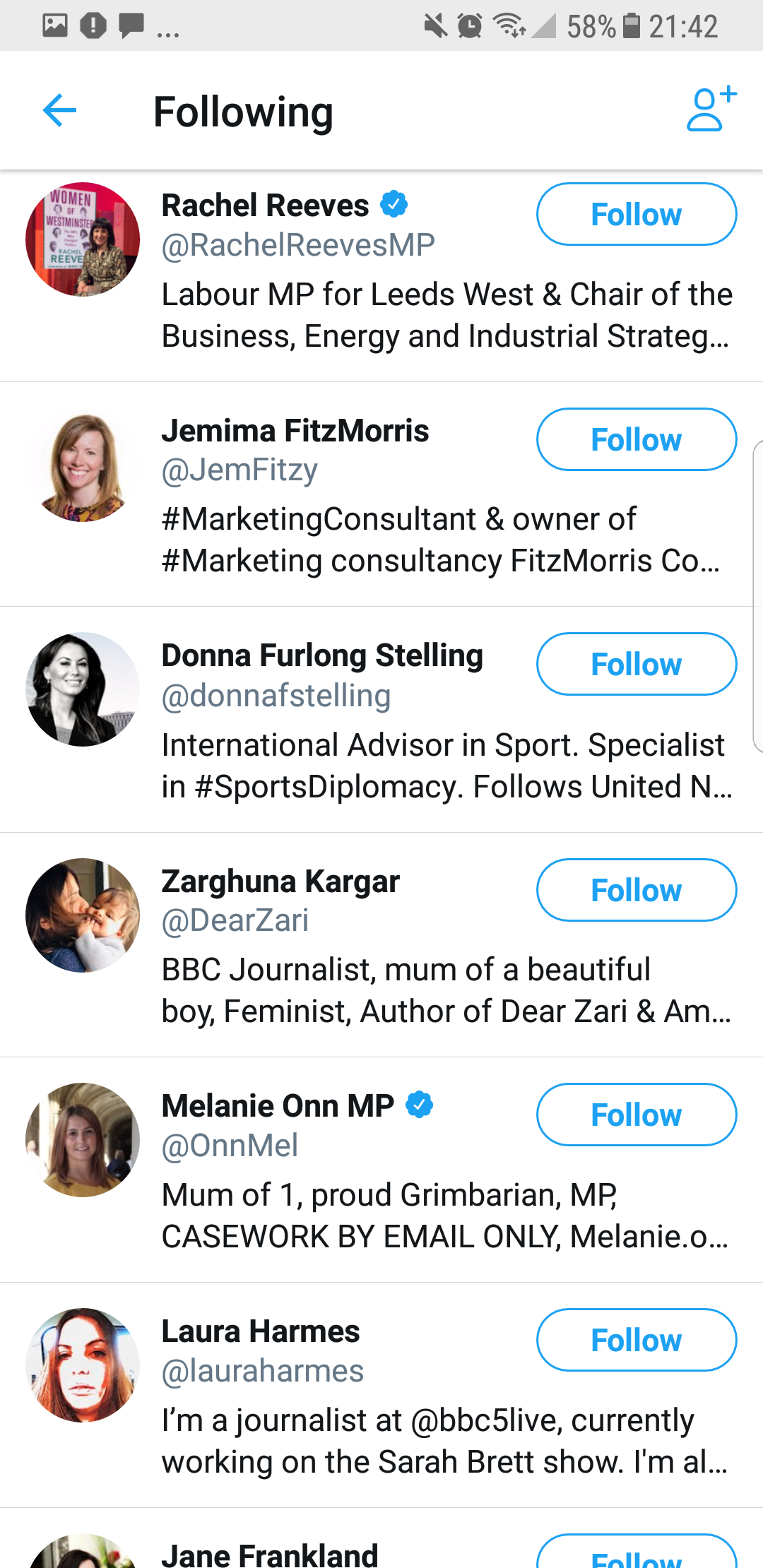This screenshot has height=1568, width=763.
Task: Open the add people icon
Action: click(710, 109)
